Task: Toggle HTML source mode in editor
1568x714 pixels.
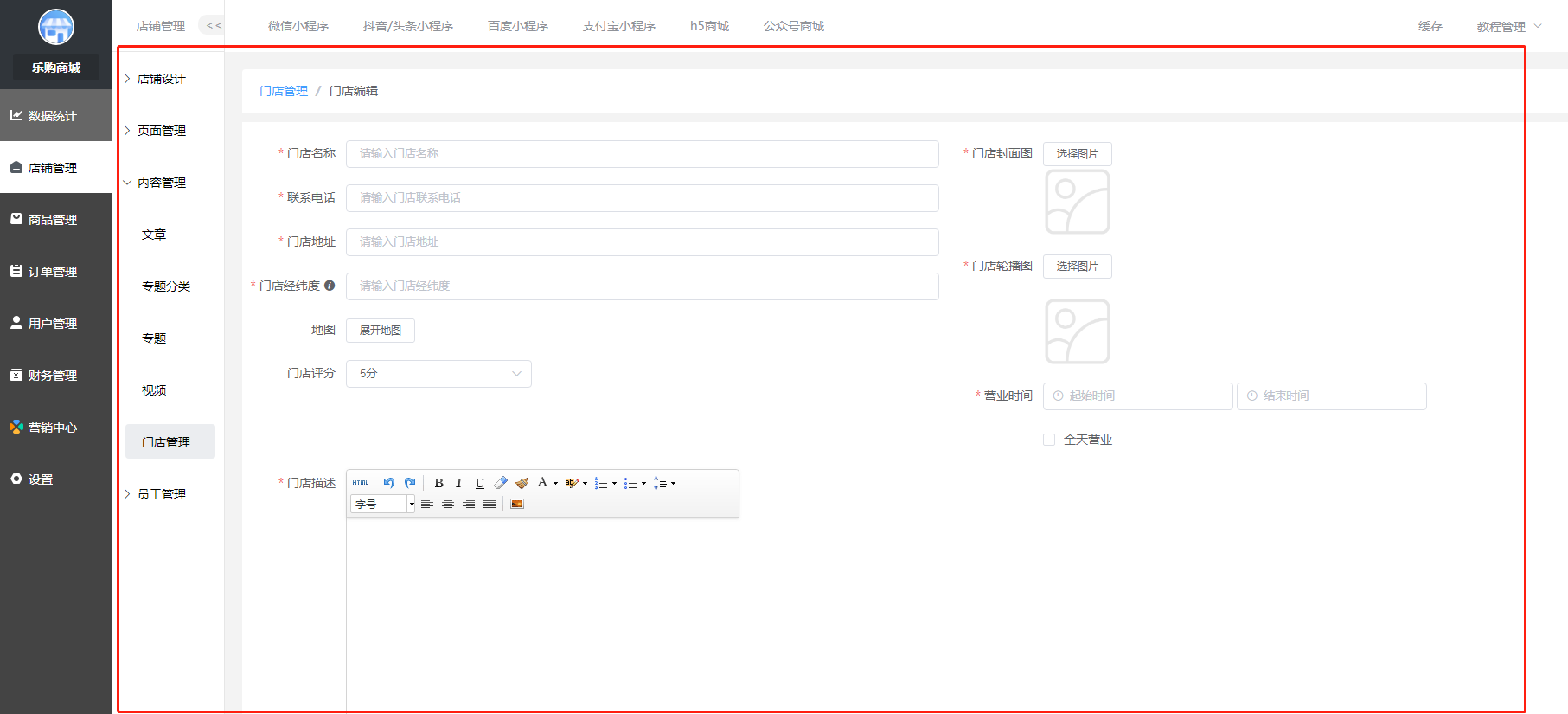Action: tap(360, 483)
